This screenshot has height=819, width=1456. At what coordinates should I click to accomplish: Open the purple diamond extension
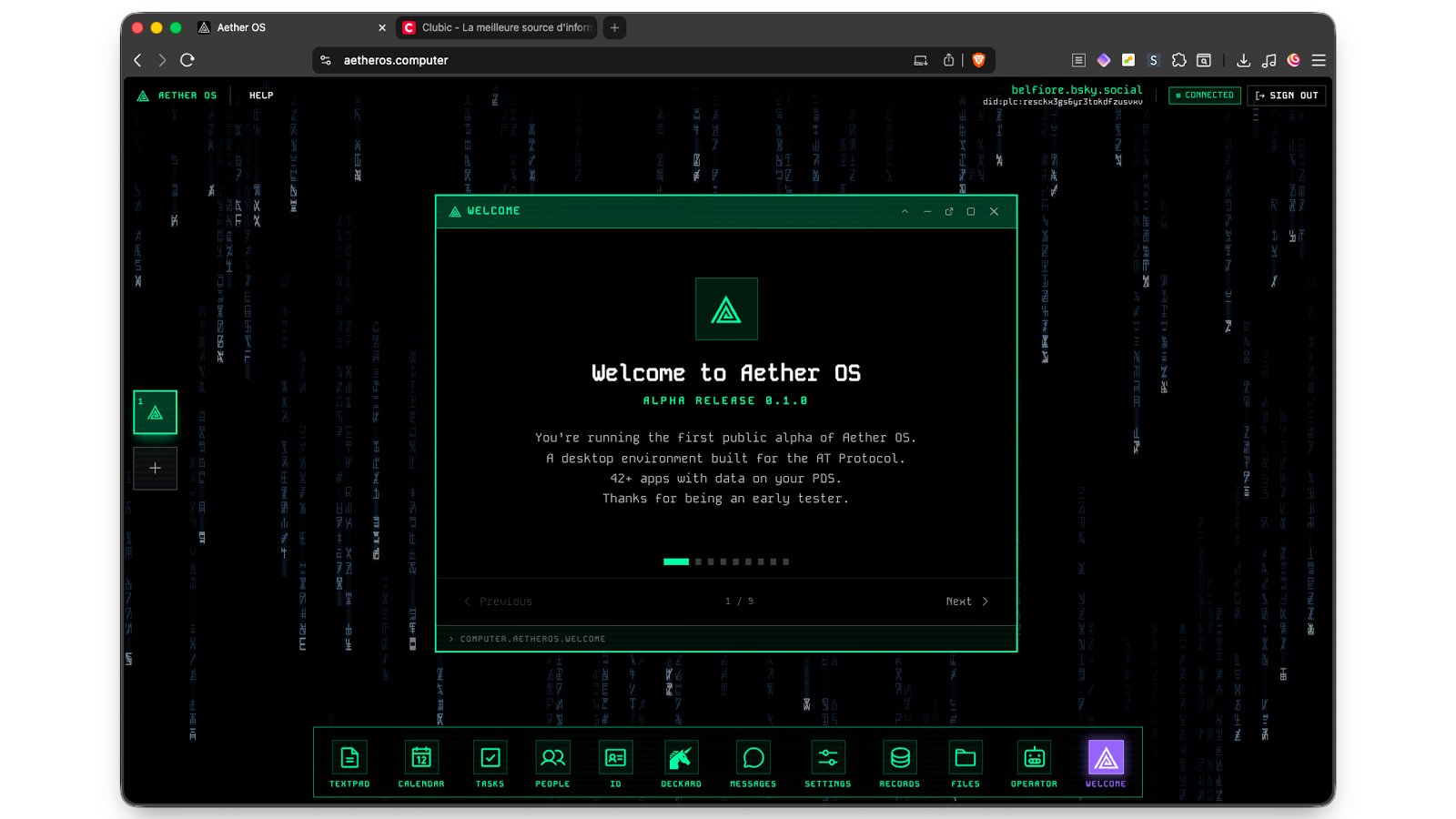[x=1103, y=60]
